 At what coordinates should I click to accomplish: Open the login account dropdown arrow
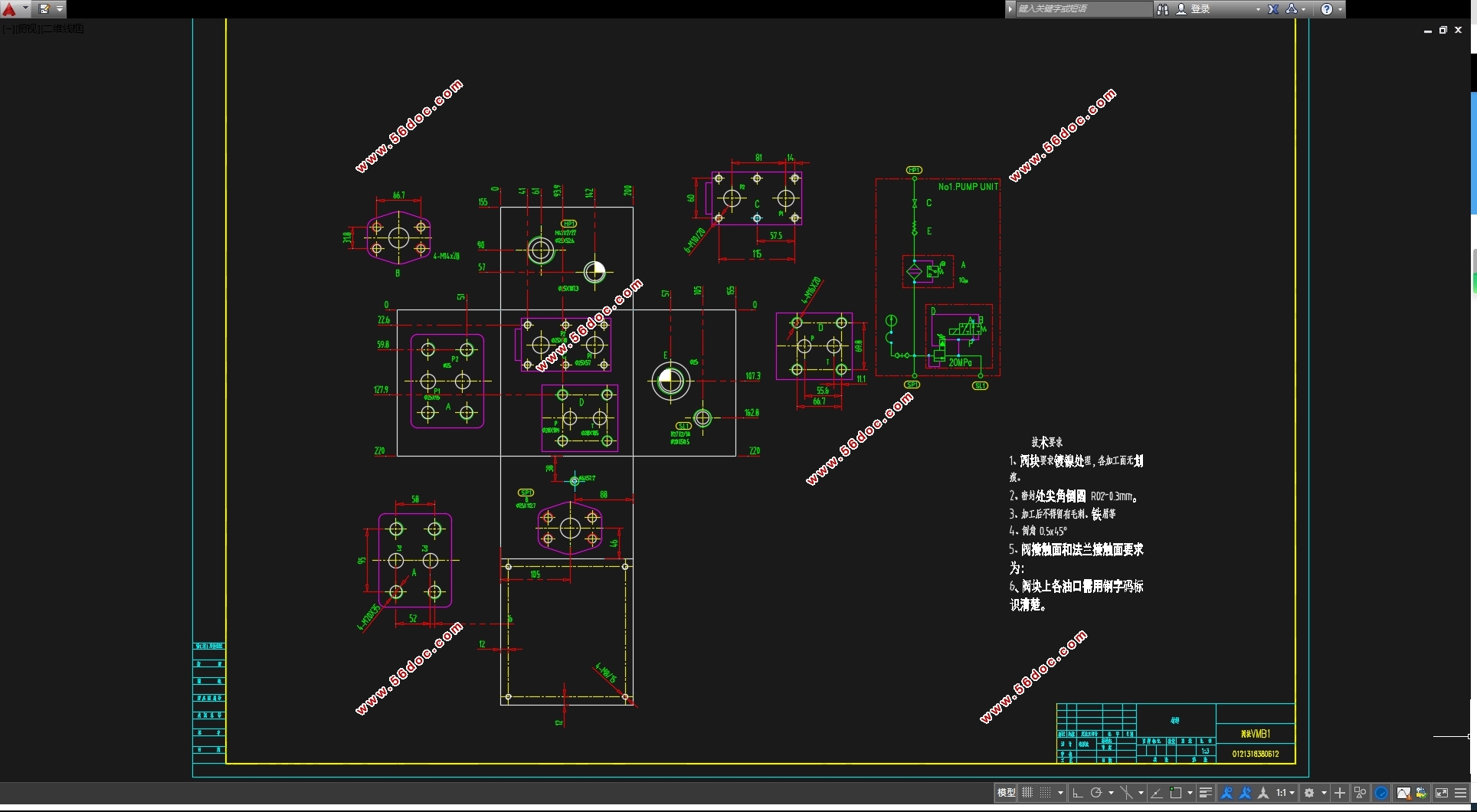coord(1258,9)
